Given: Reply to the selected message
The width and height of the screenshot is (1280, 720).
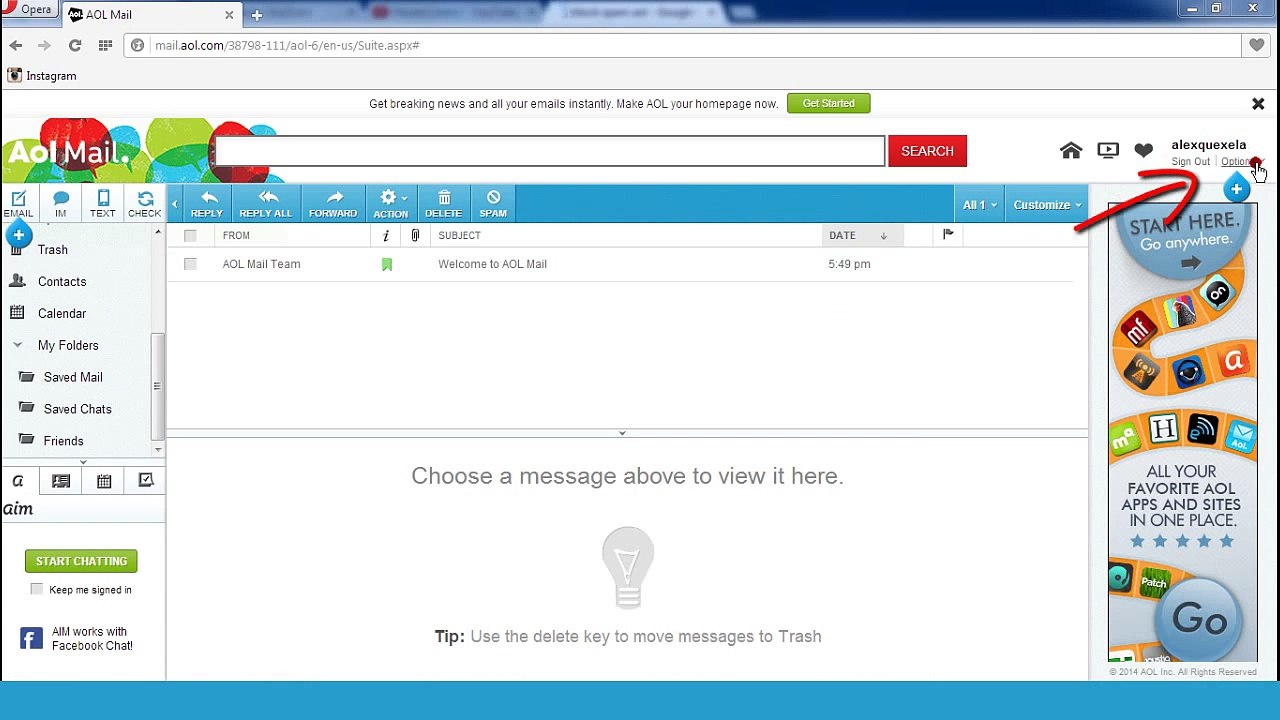Looking at the screenshot, I should pos(207,204).
